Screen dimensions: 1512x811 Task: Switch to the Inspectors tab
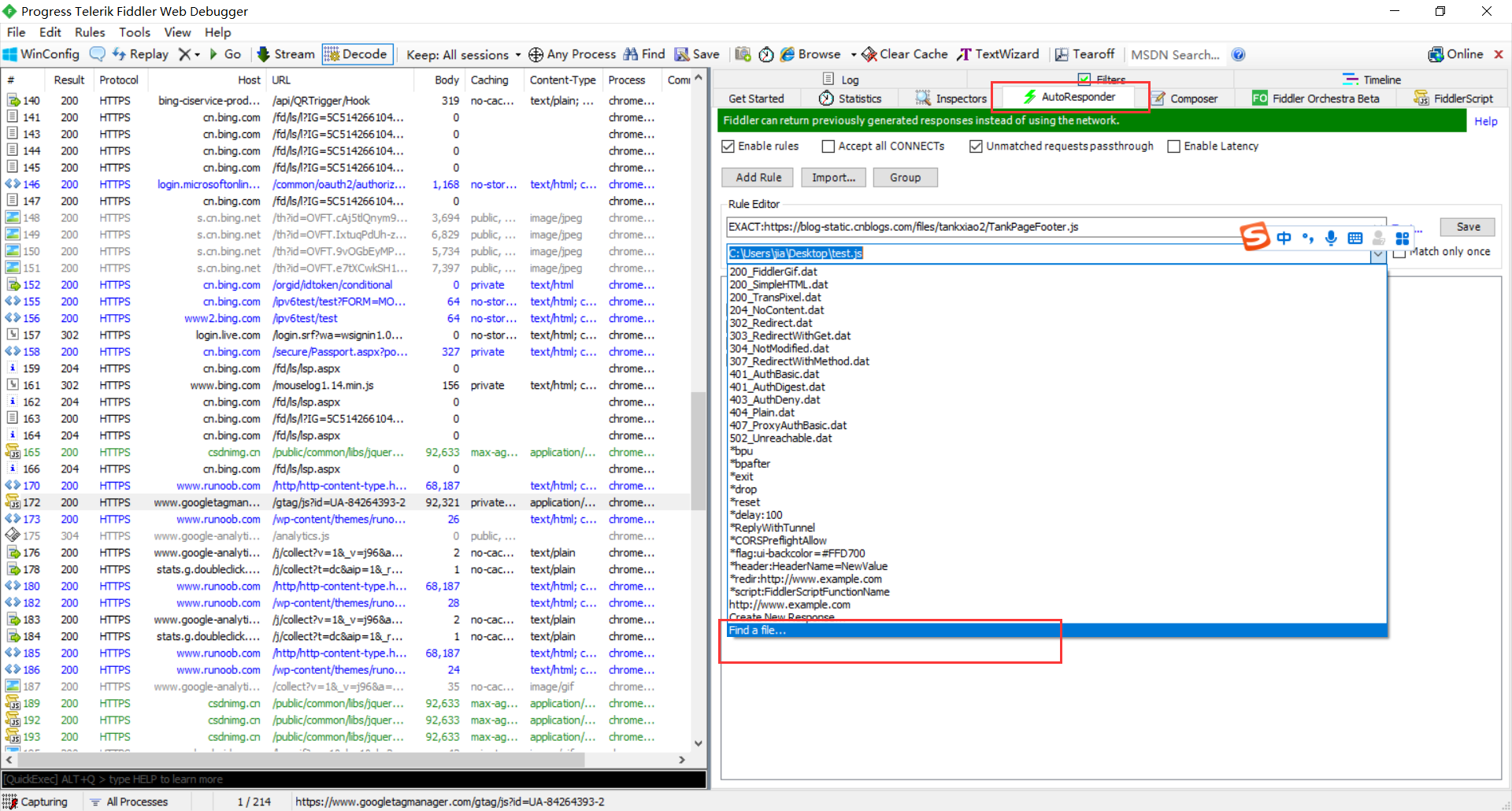pos(951,98)
